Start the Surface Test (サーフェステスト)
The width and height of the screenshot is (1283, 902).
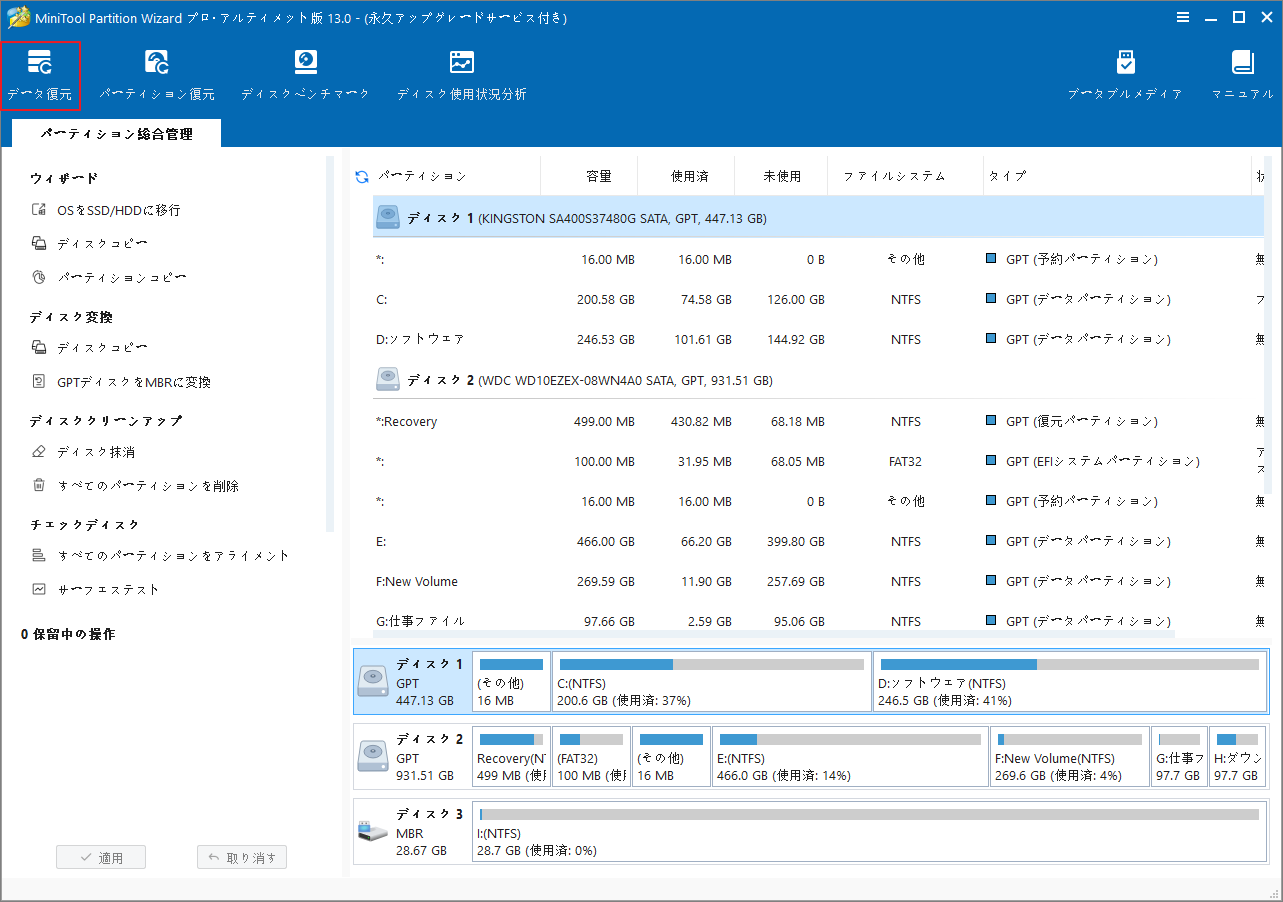(x=95, y=589)
